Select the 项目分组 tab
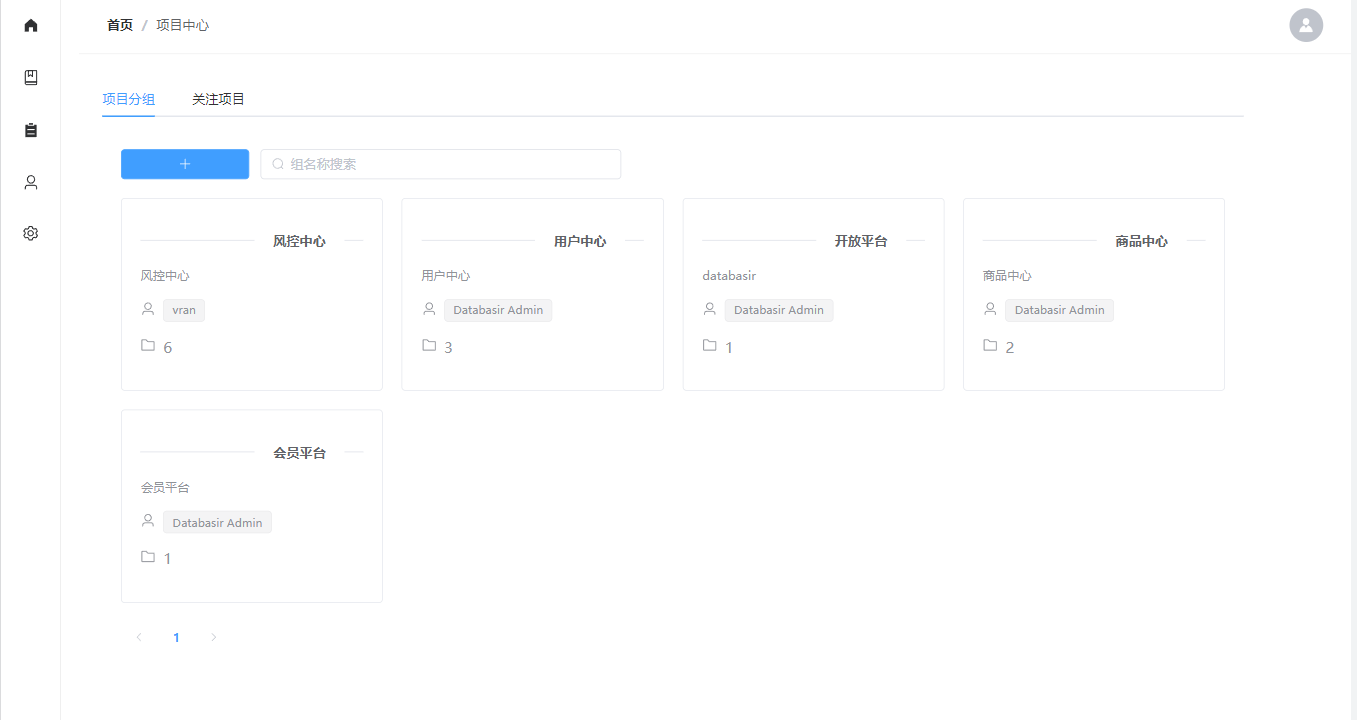 (x=128, y=99)
